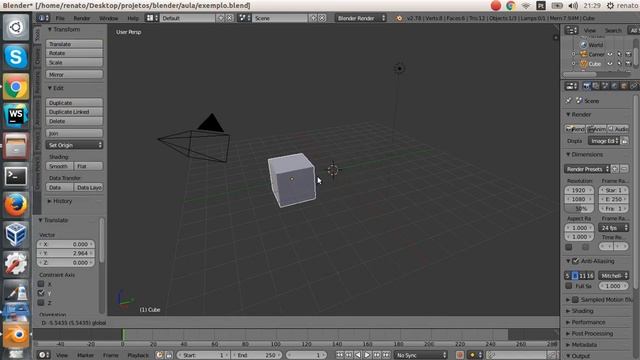Open the timeline Playback menu
640x360 pixels.
(138, 355)
